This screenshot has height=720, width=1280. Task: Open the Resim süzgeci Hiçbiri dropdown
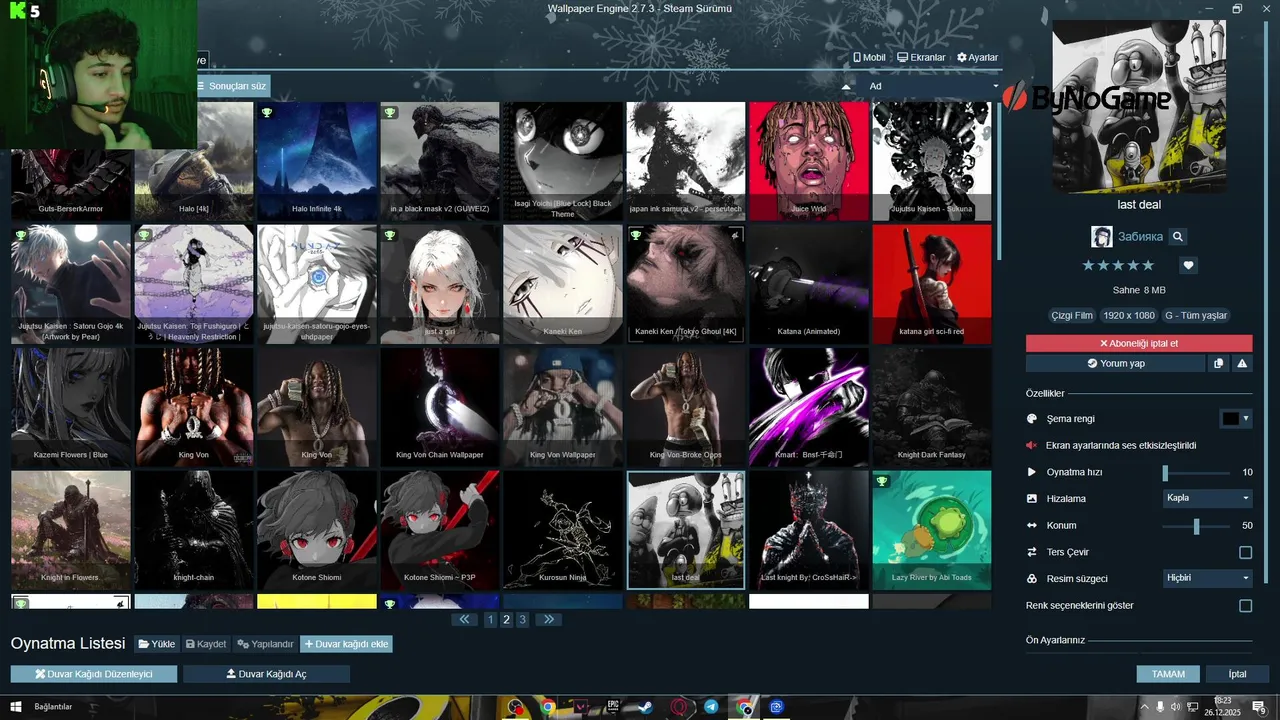pos(1207,578)
